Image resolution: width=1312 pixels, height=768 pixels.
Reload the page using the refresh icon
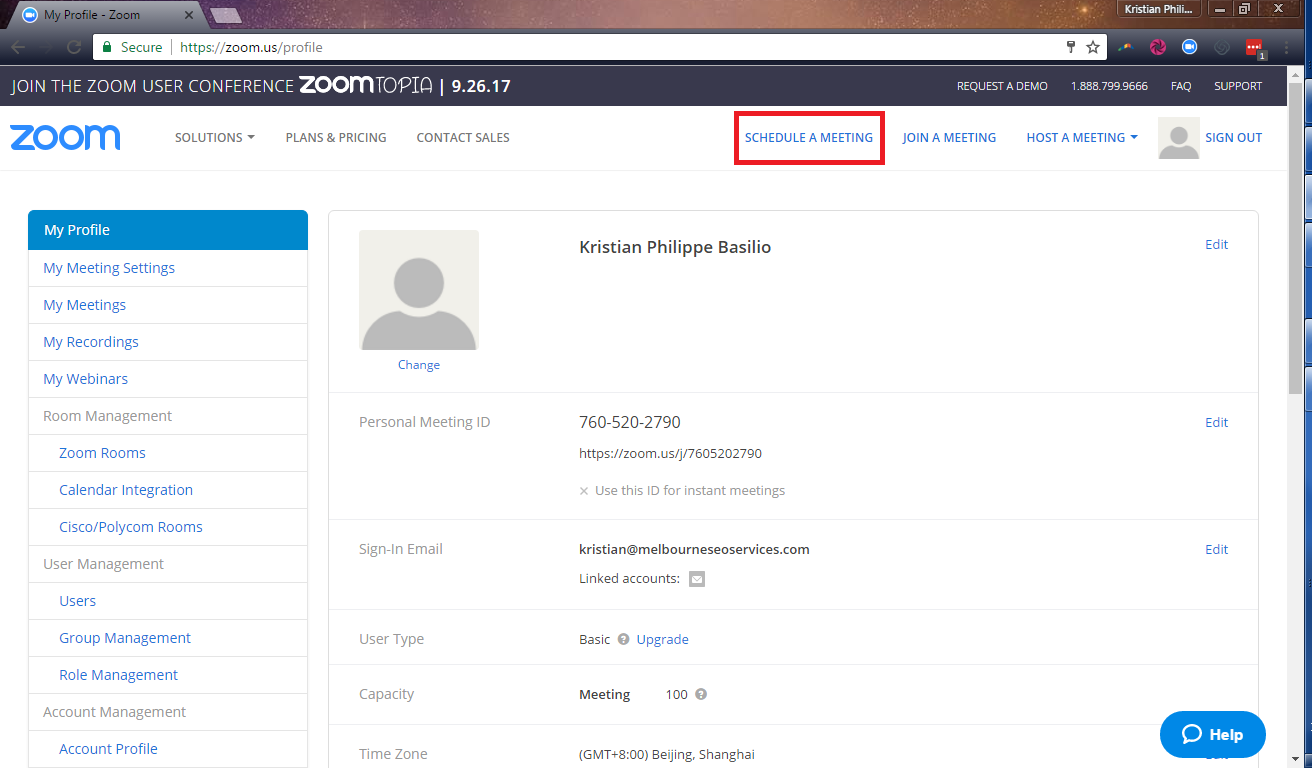pyautogui.click(x=74, y=47)
